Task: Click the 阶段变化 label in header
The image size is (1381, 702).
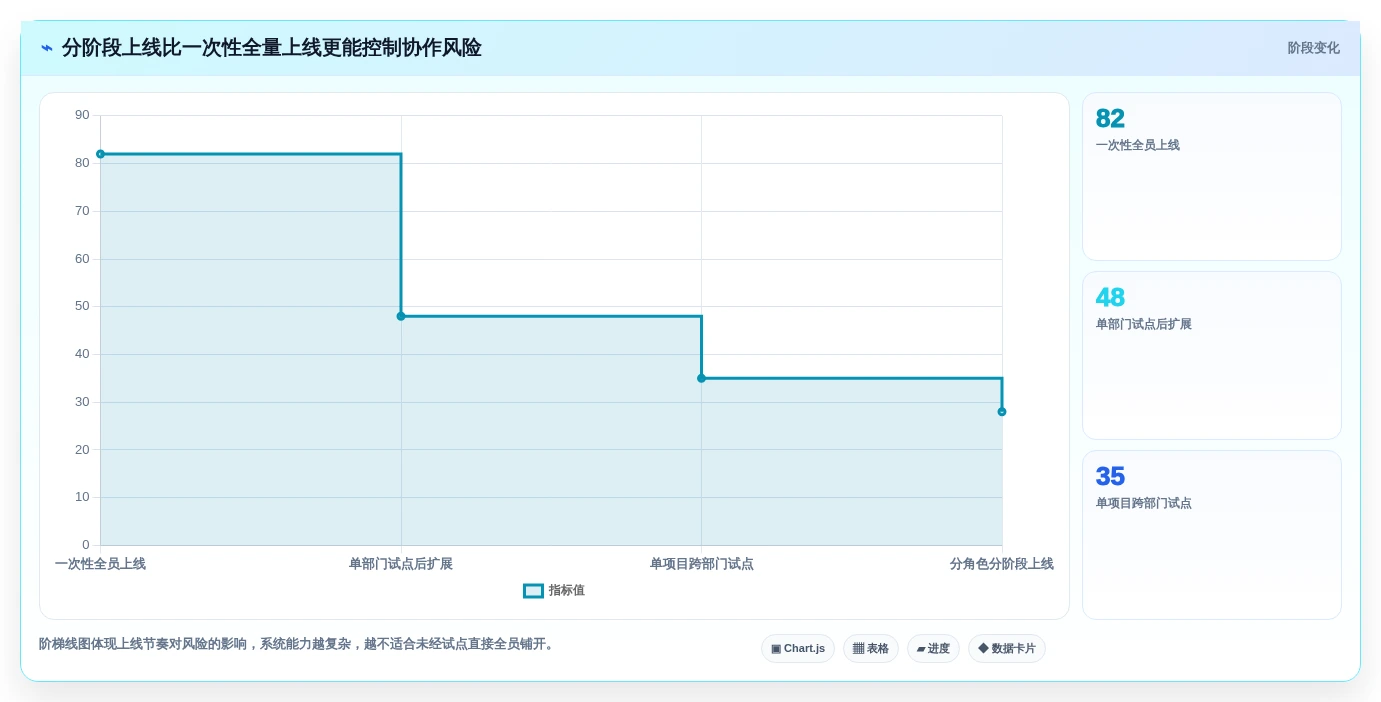Action: point(1313,48)
